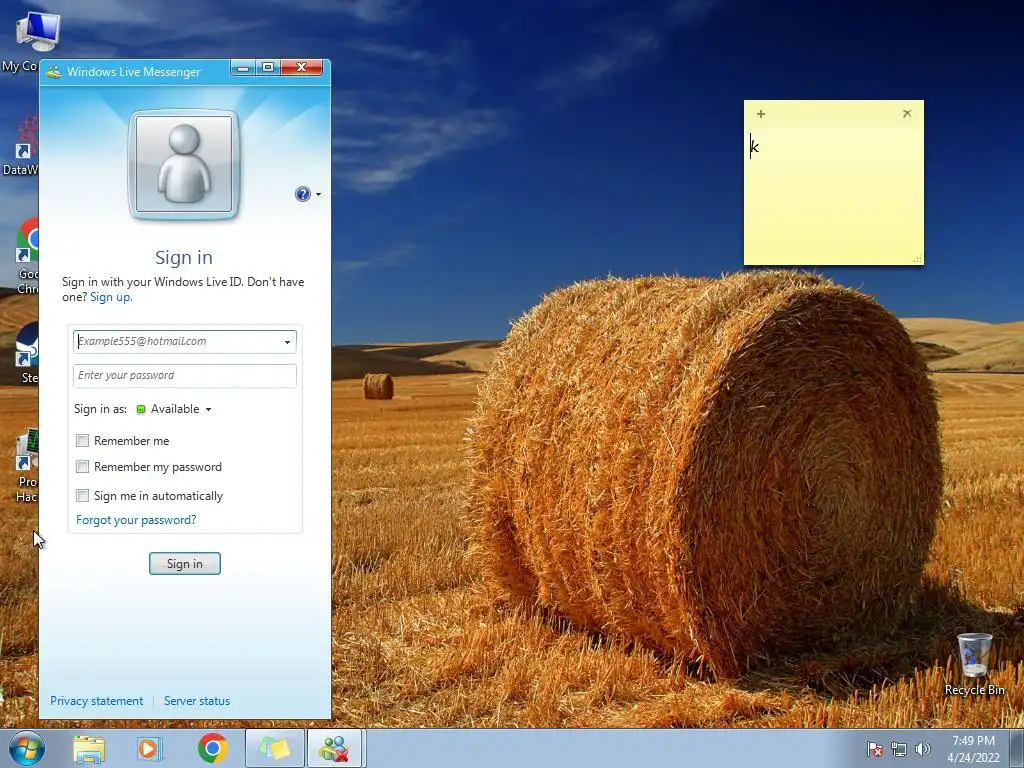The image size is (1024, 768).
Task: Click the Sign up link
Action: (x=110, y=297)
